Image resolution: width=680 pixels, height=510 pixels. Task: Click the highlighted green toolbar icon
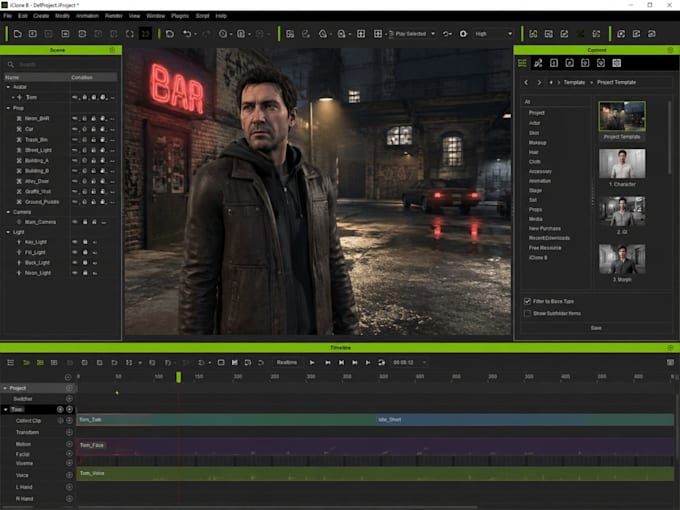(145, 34)
